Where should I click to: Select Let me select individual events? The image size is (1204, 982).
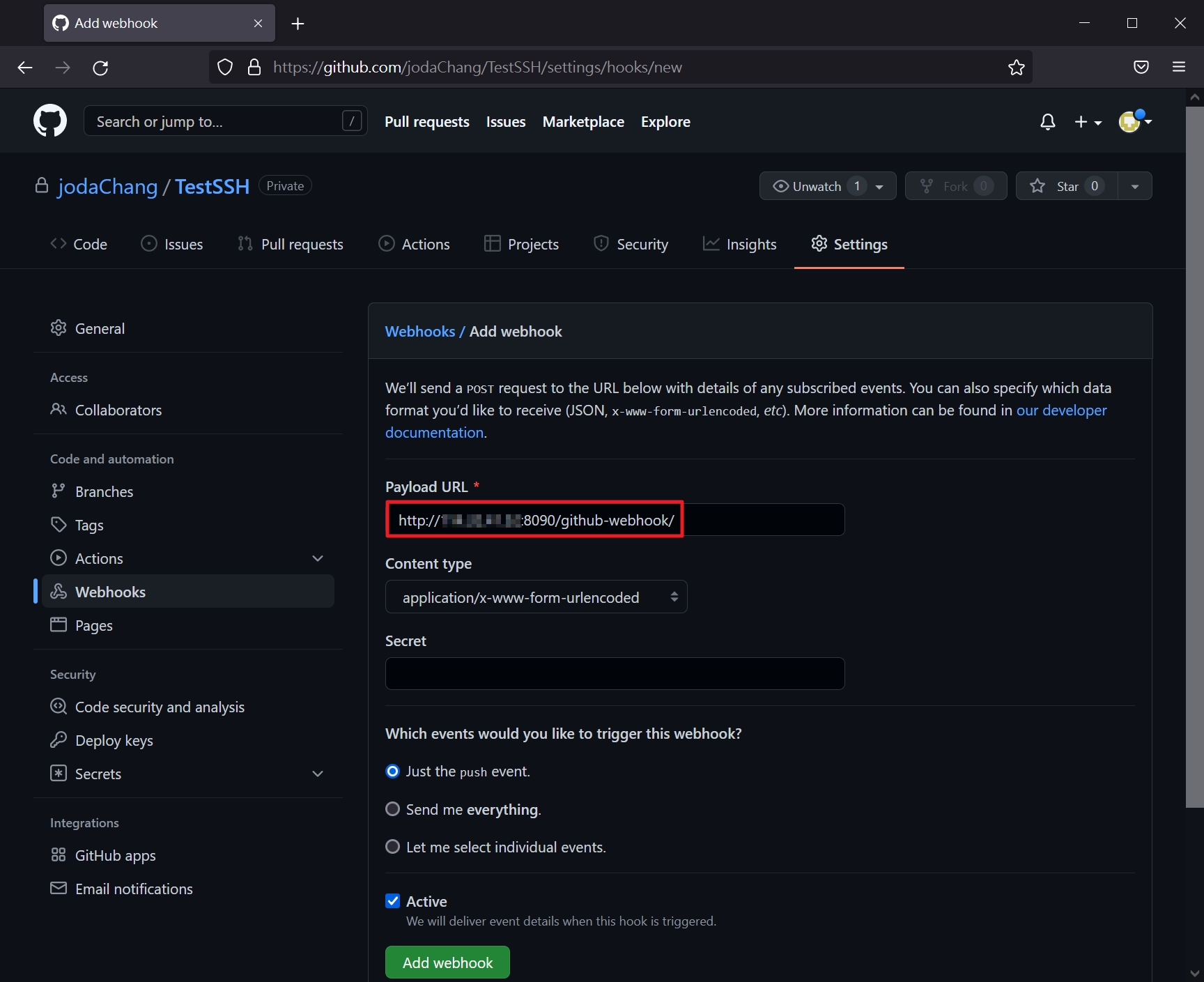coord(393,847)
